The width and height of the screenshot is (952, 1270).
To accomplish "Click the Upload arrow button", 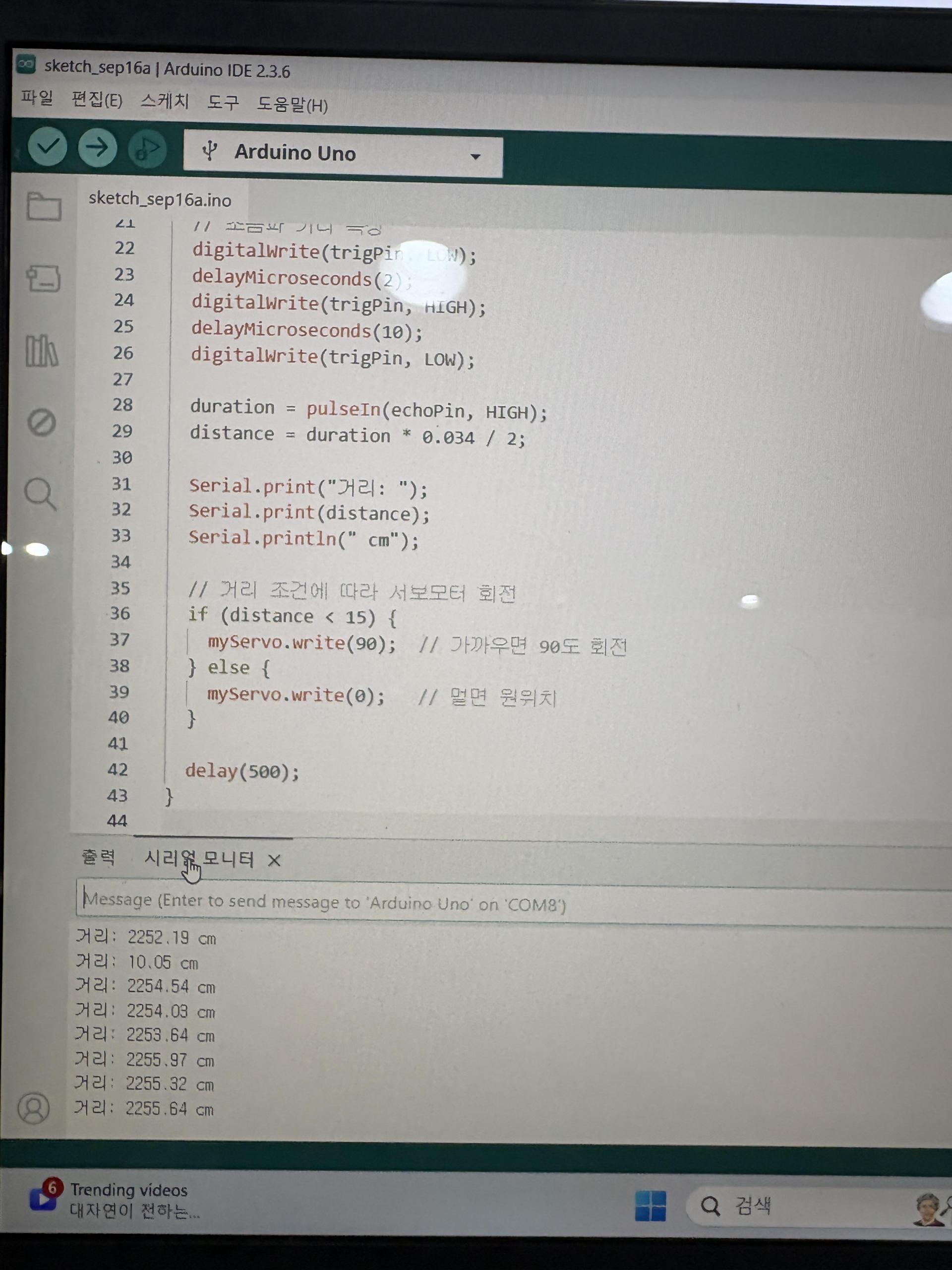I will click(98, 148).
